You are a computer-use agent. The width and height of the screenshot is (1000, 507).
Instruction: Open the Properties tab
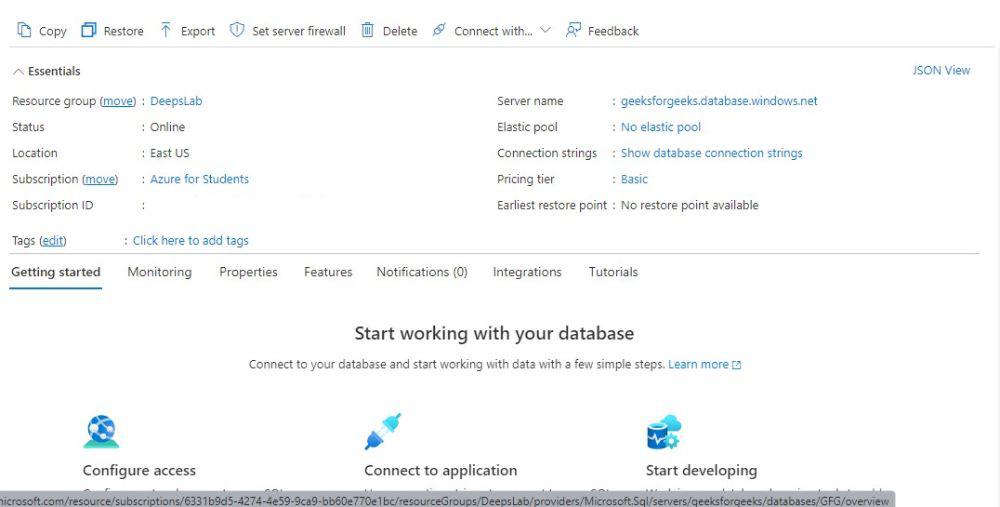(248, 272)
